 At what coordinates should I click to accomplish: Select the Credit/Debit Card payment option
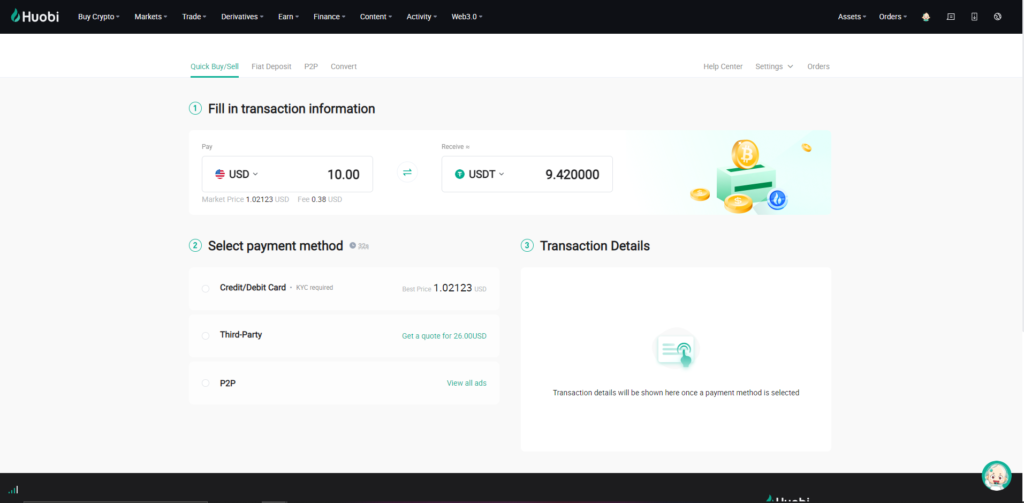206,288
